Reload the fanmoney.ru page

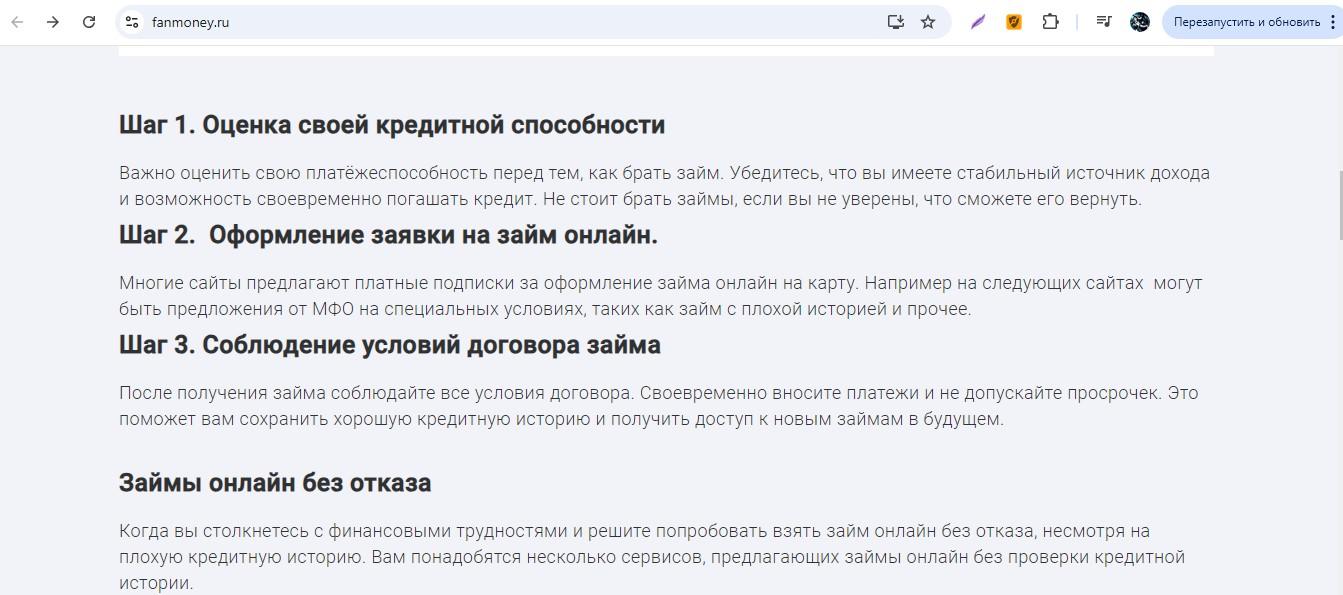click(89, 21)
